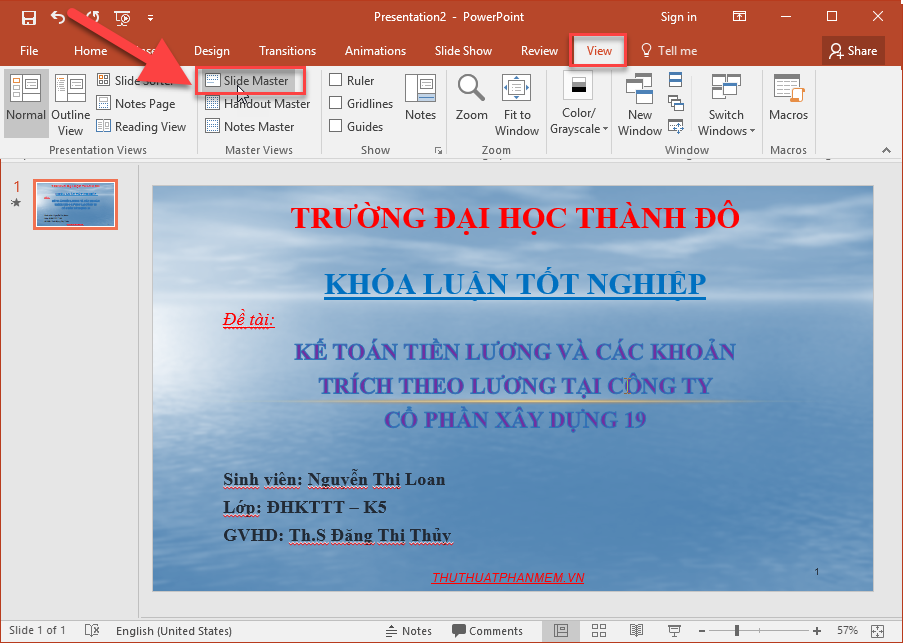Zoom out with the minus button

pyautogui.click(x=701, y=631)
